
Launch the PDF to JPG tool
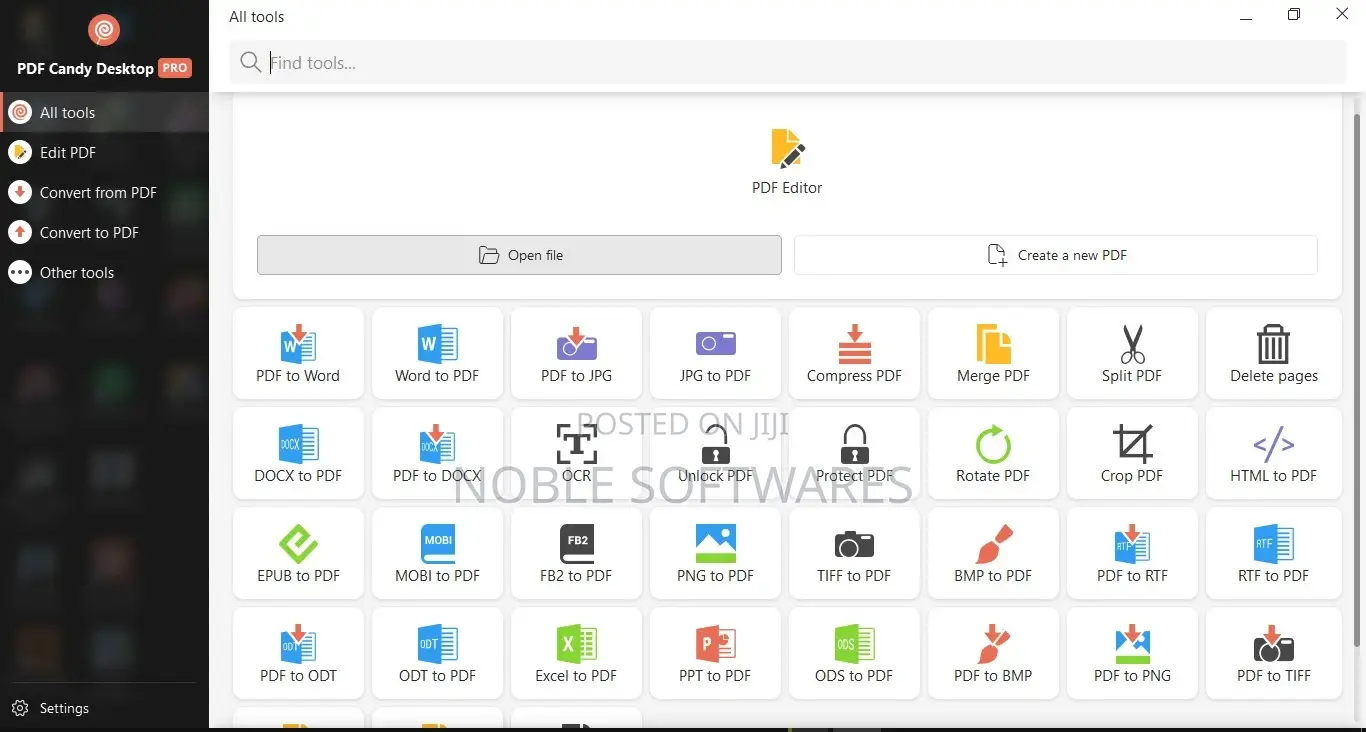(x=576, y=353)
